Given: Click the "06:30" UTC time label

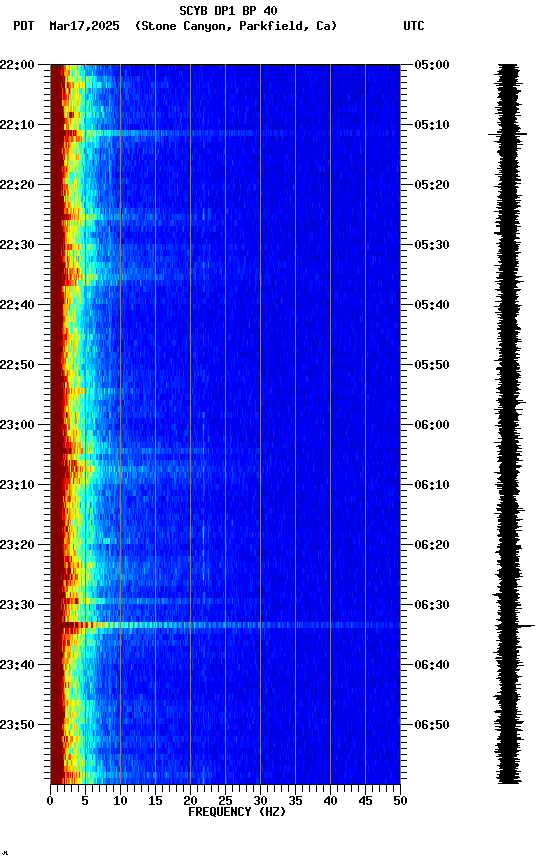Looking at the screenshot, I should click(x=432, y=605).
